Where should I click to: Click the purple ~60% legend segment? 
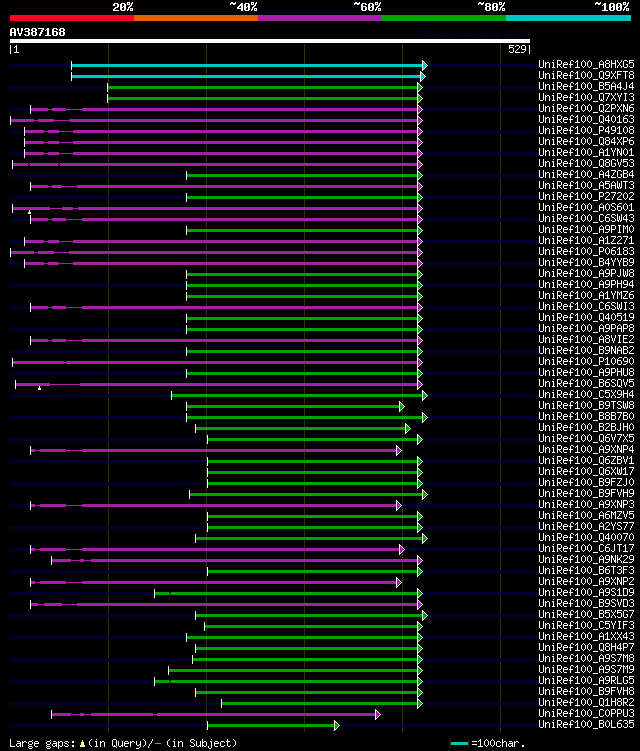point(320,18)
